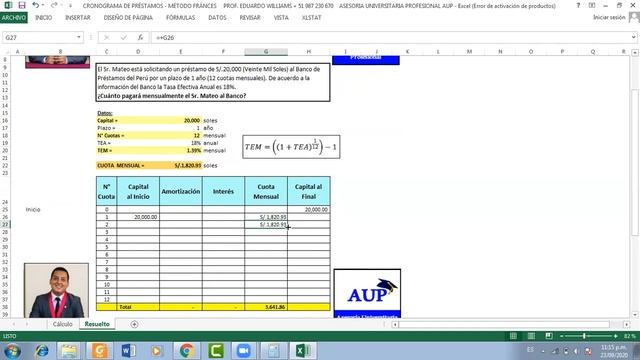
Task: Switch to the INSERTAR ribbon tab
Action: tap(78, 18)
